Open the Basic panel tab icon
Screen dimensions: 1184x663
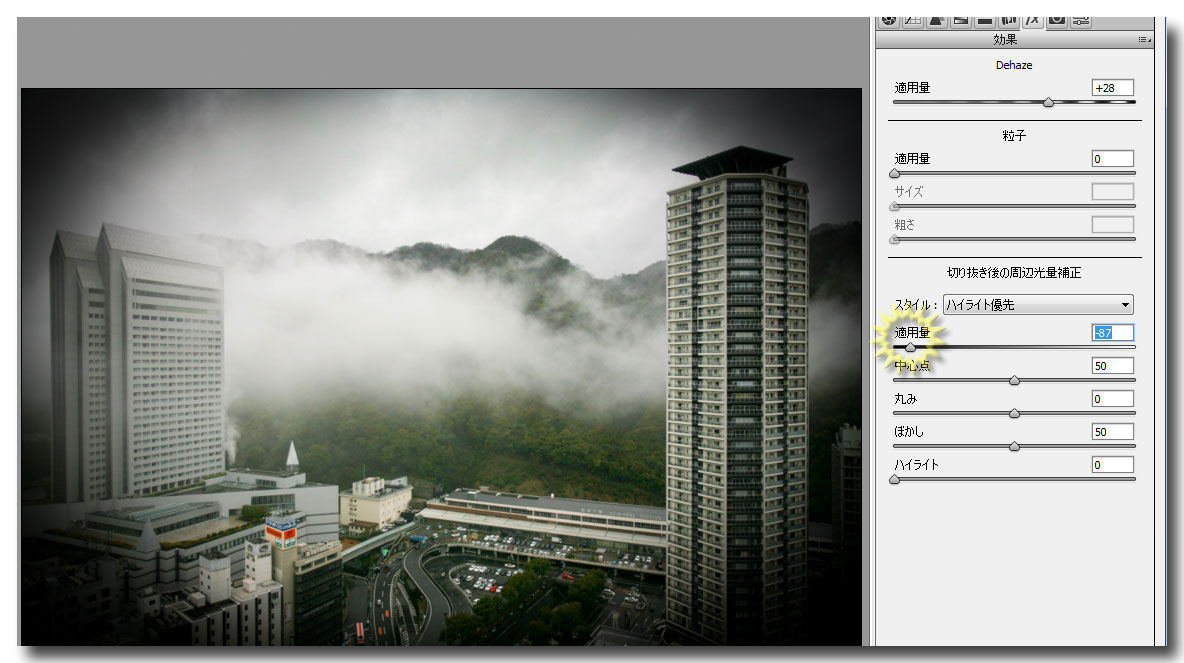889,19
